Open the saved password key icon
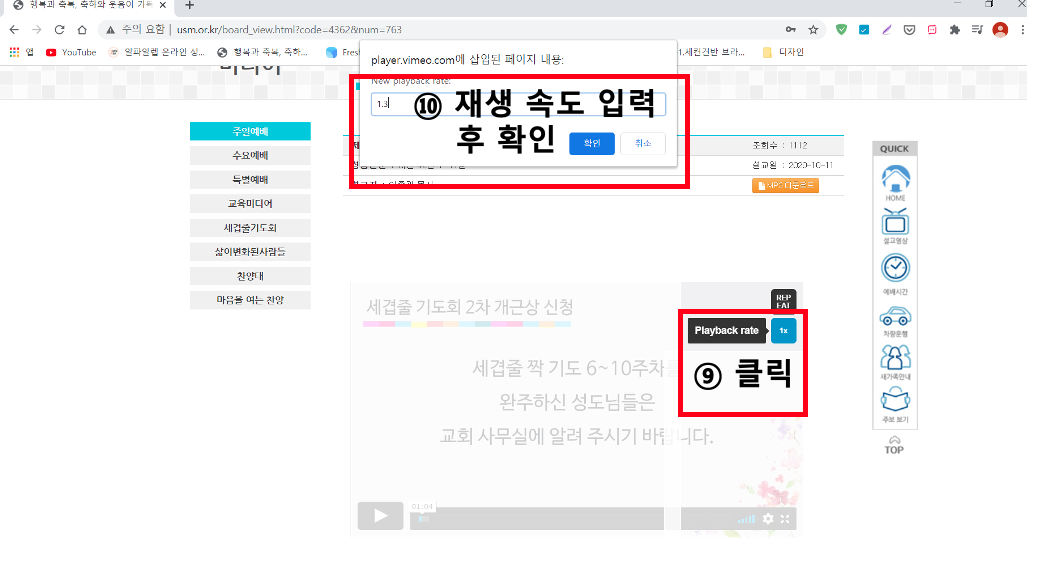The height and width of the screenshot is (582, 1038). point(790,30)
